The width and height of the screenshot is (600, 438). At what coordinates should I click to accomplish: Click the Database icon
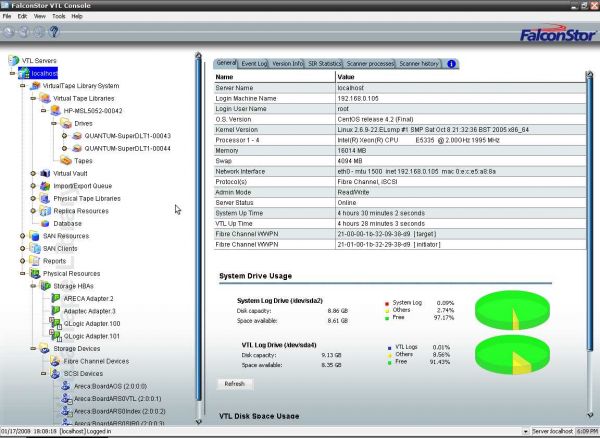point(45,223)
